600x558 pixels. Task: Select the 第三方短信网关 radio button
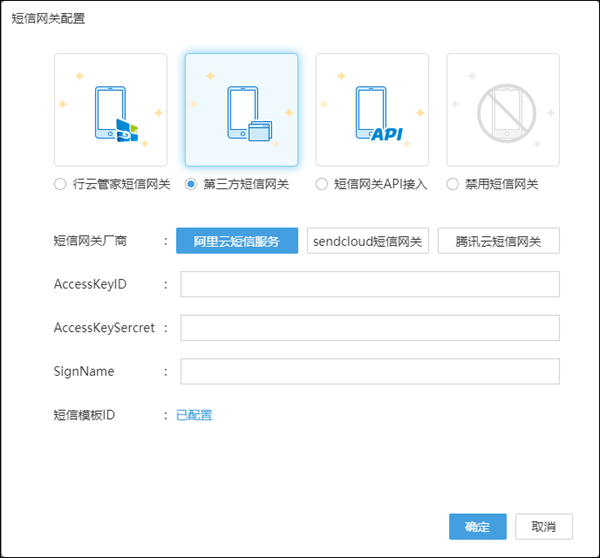(192, 184)
